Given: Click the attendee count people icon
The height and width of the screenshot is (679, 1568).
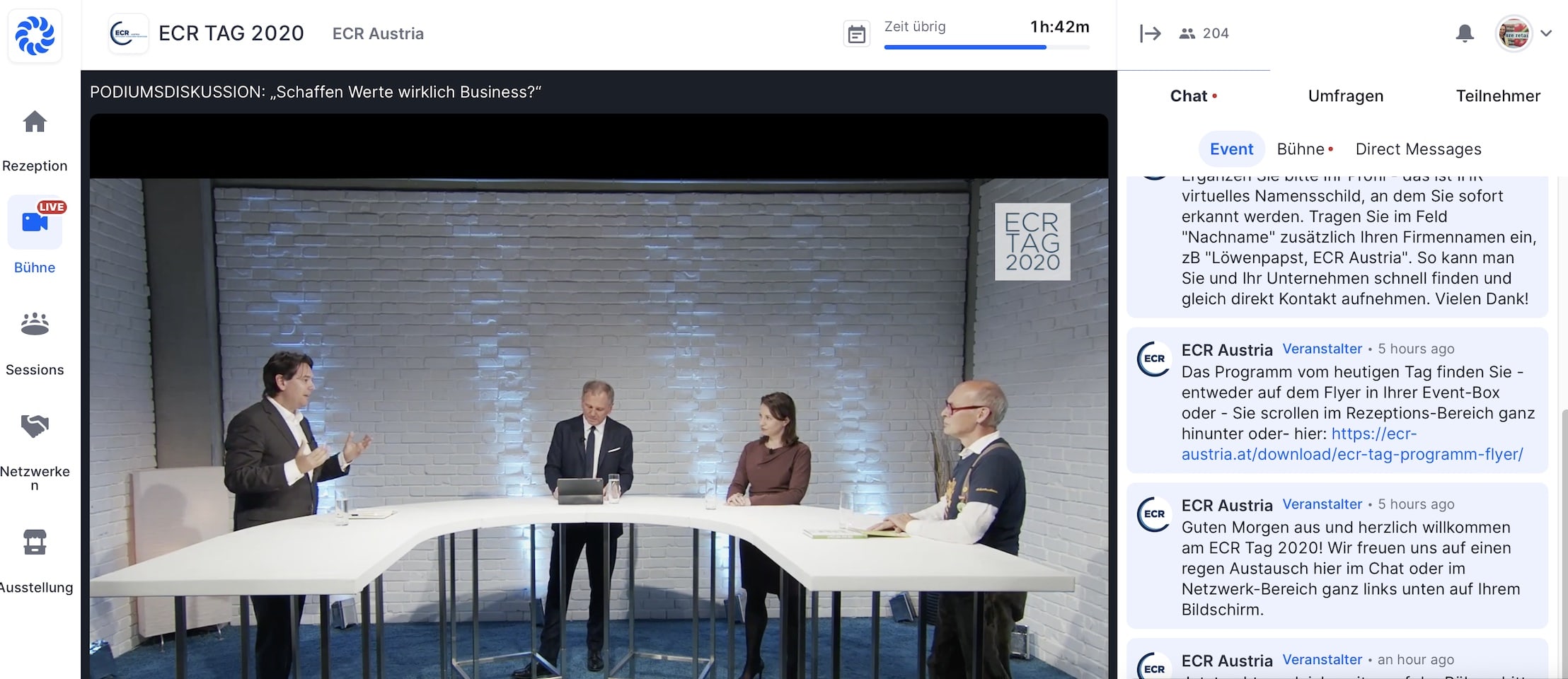Looking at the screenshot, I should pyautogui.click(x=1187, y=33).
